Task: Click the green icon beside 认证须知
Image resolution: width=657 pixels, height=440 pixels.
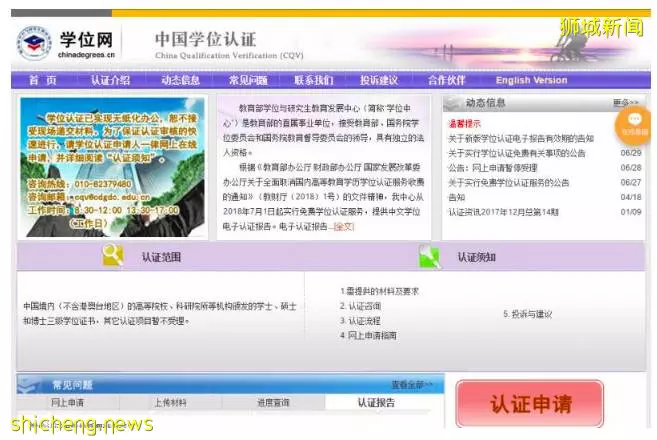Action: pyautogui.click(x=429, y=256)
